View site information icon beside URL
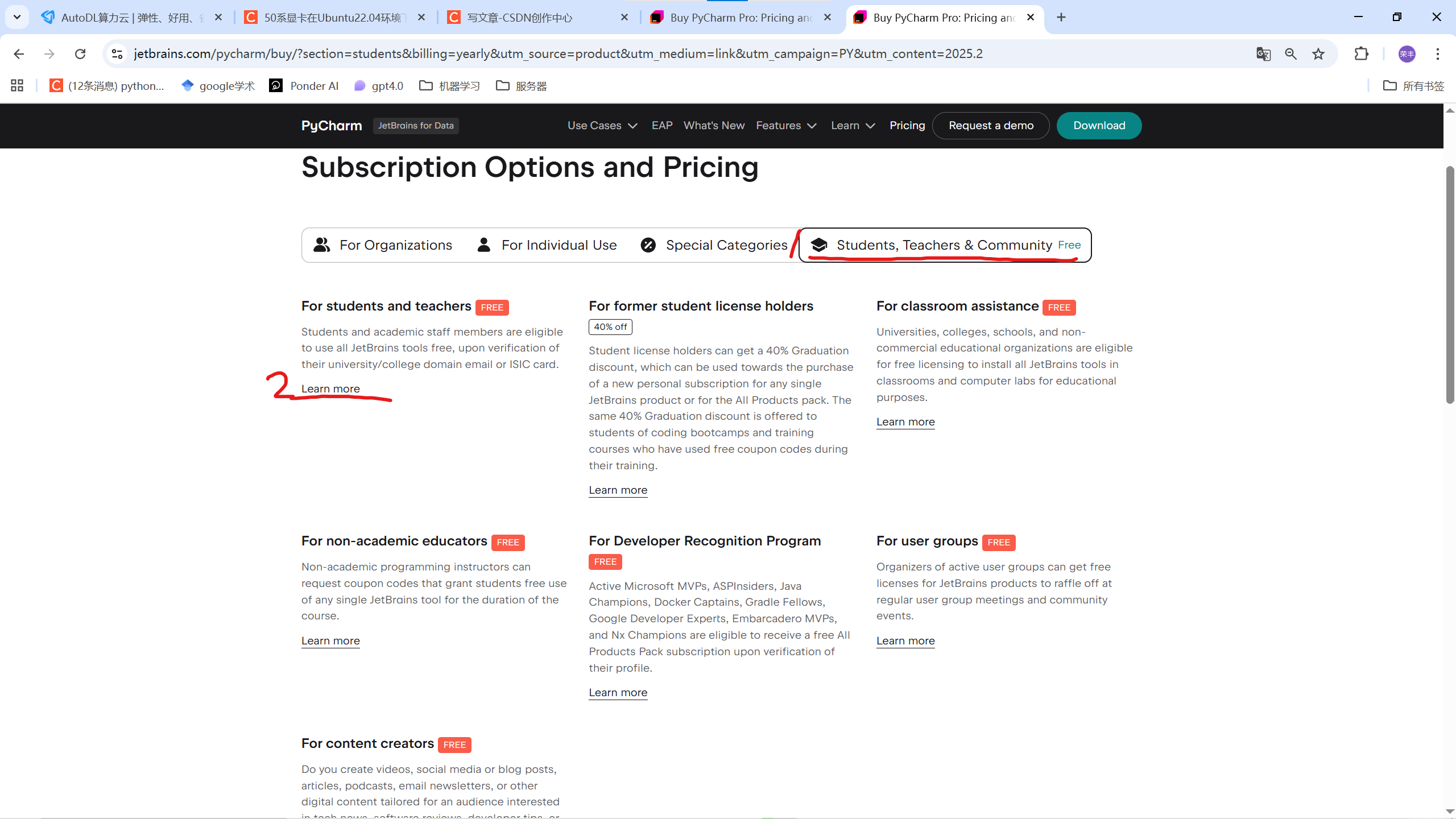Image resolution: width=1456 pixels, height=819 pixels. 117,54
